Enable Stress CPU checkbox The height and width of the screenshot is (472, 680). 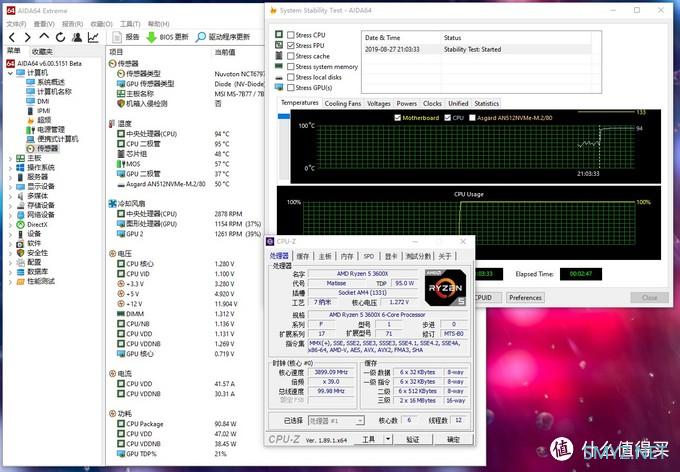(291, 35)
